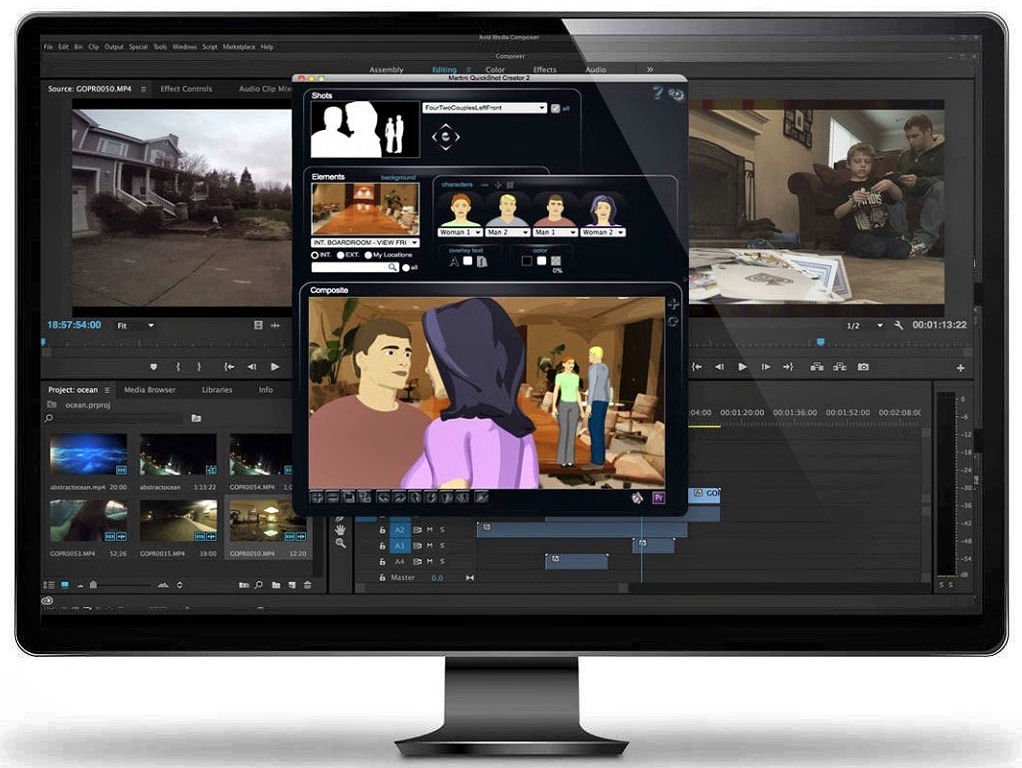Open the Woman 2 character dropdown
The height and width of the screenshot is (768, 1022).
603,232
